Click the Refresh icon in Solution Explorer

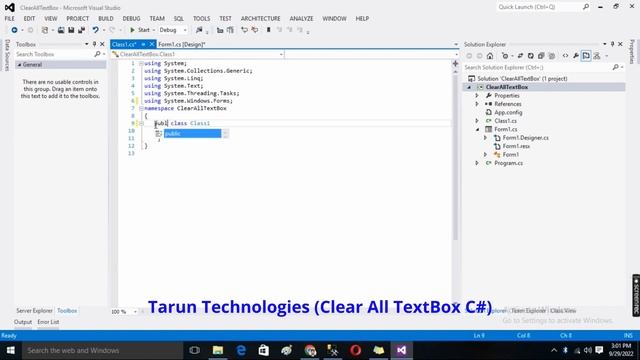(x=531, y=56)
